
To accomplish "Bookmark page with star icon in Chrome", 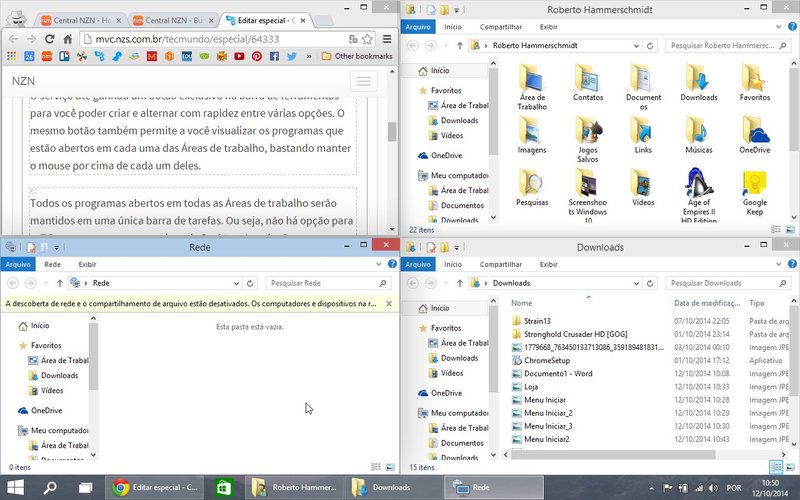I will point(367,39).
